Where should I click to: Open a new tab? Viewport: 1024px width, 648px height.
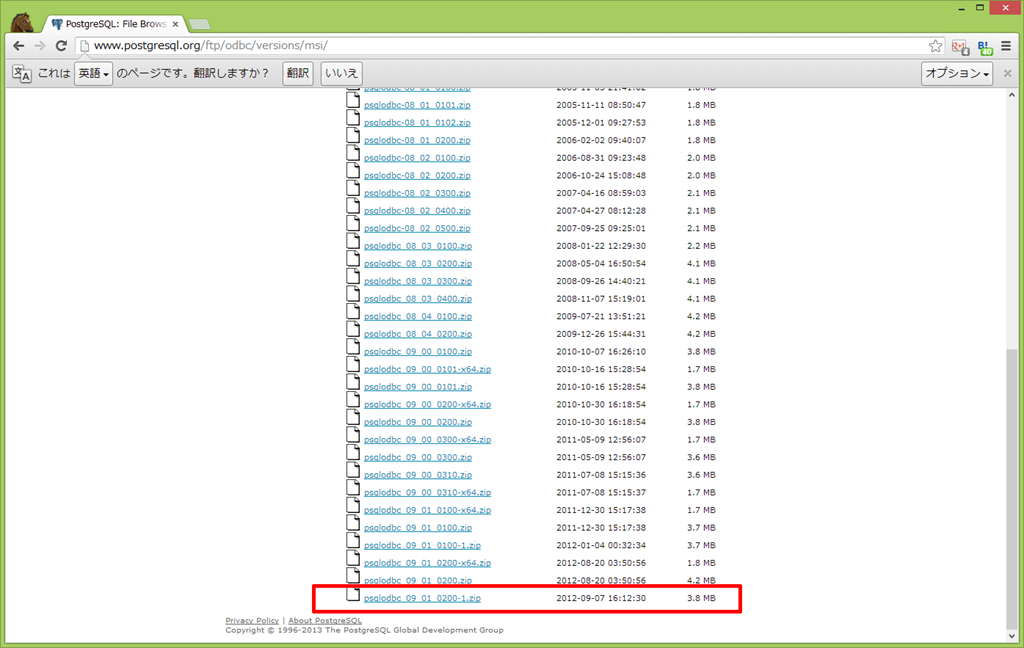click(x=199, y=24)
